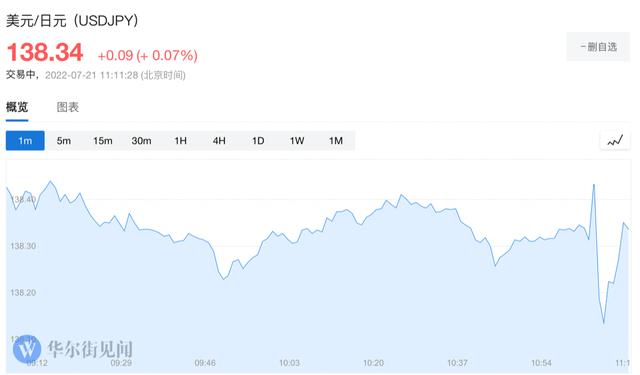Image resolution: width=640 pixels, height=375 pixels.
Task: Select the 30m timeframe
Action: coord(141,141)
